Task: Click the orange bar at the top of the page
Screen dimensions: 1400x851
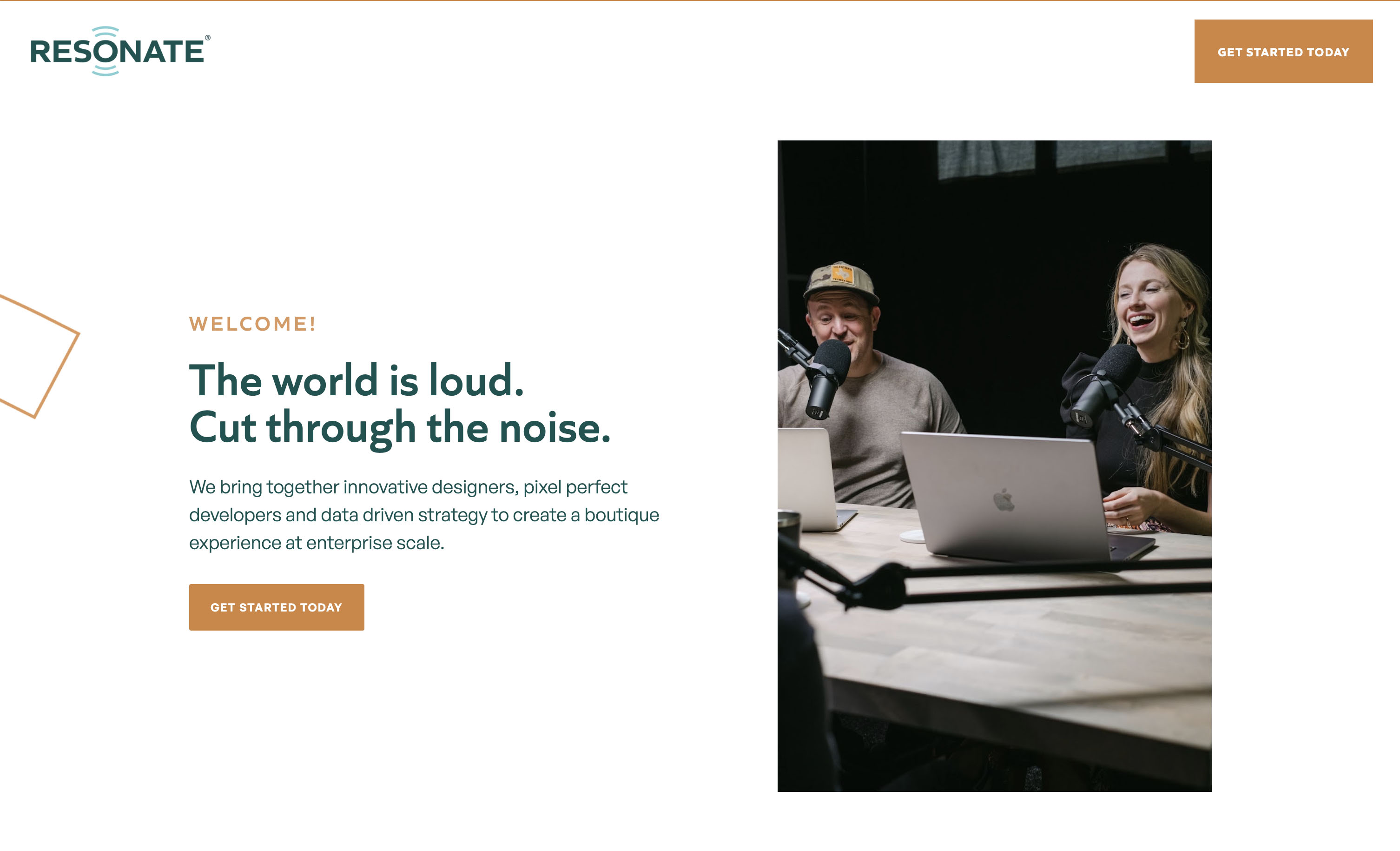Action: click(x=700, y=3)
